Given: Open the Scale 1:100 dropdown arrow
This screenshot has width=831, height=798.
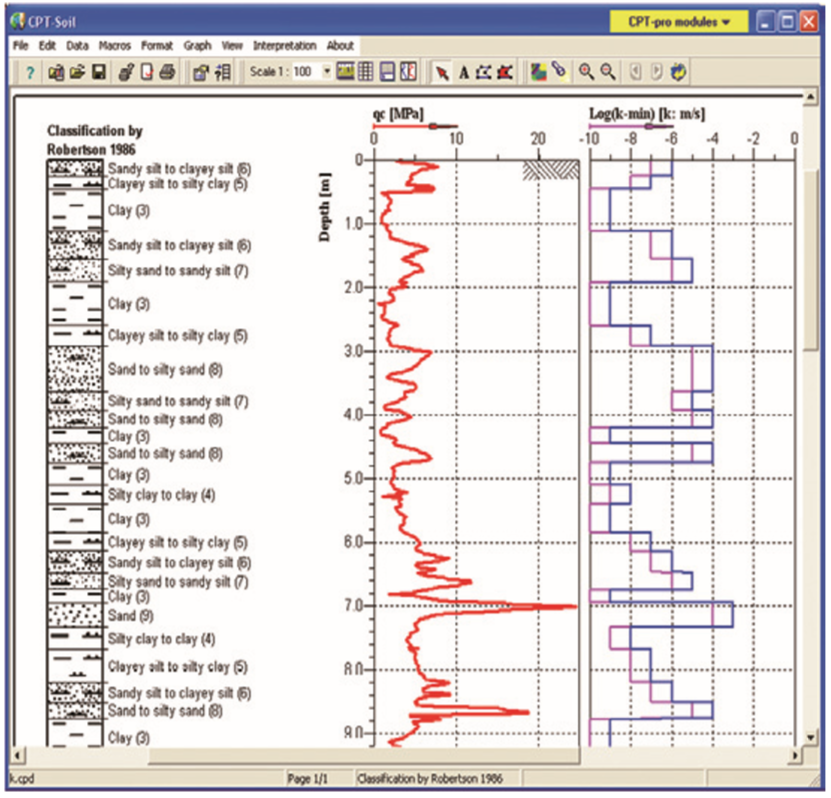Looking at the screenshot, I should (x=327, y=73).
